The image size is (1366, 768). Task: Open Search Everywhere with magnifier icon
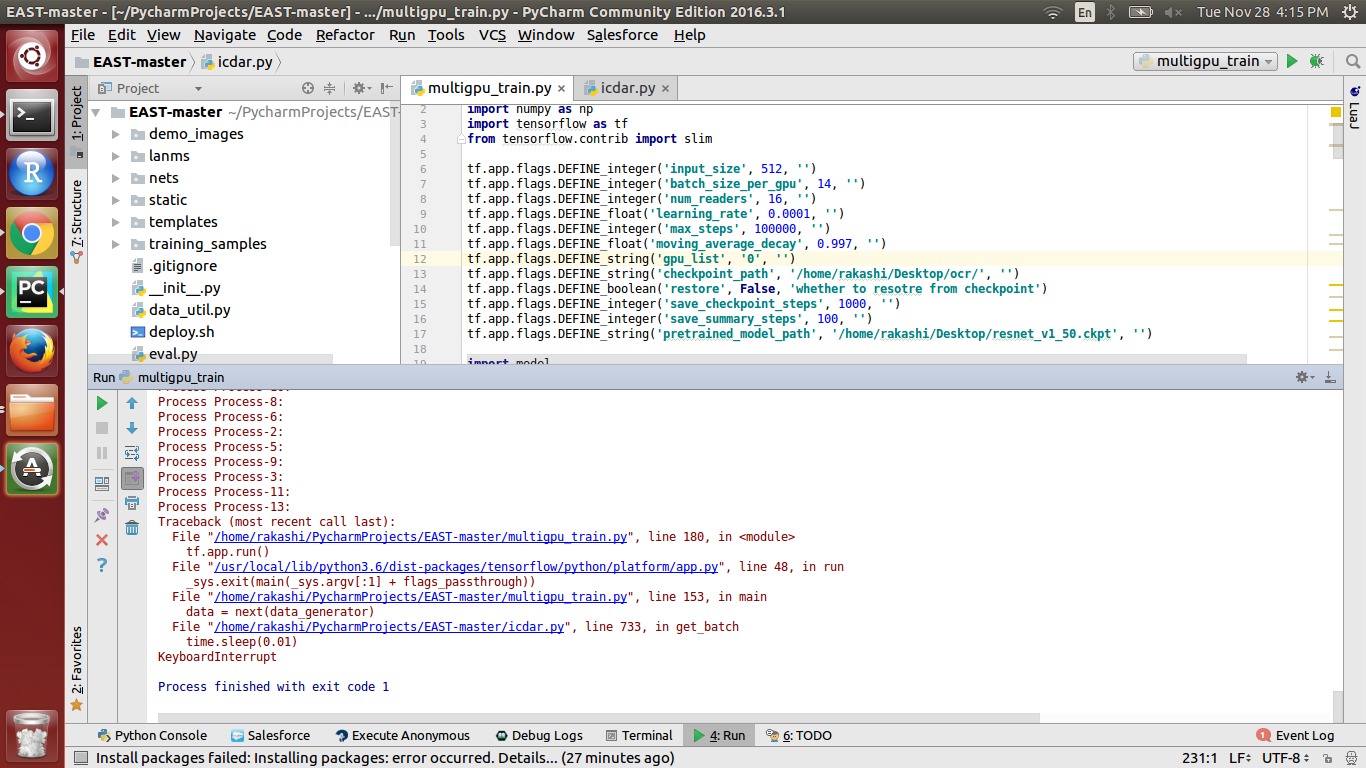pyautogui.click(x=1352, y=61)
